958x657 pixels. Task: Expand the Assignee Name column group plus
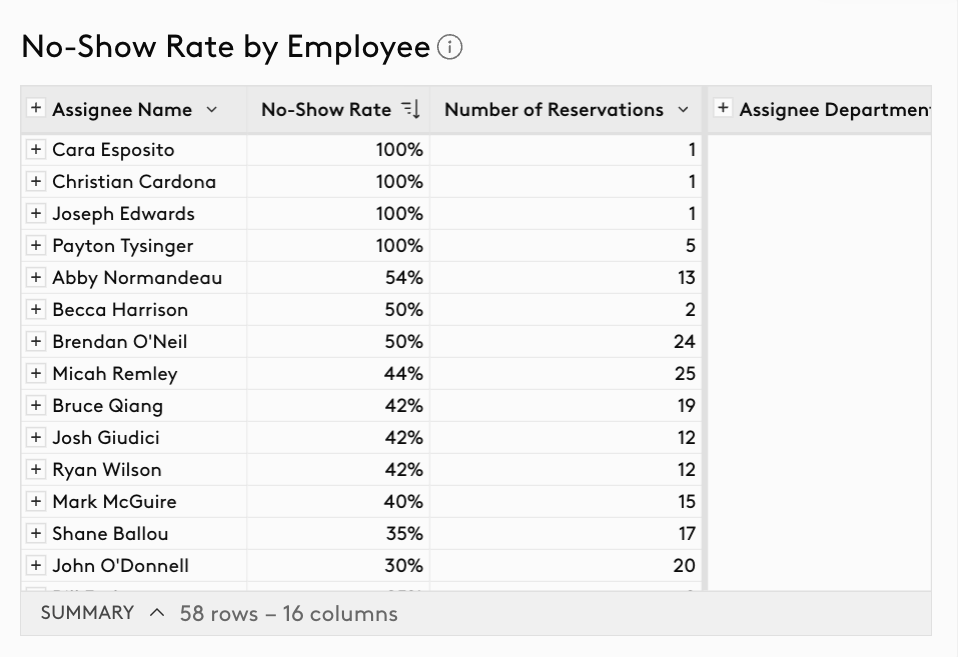tap(36, 108)
